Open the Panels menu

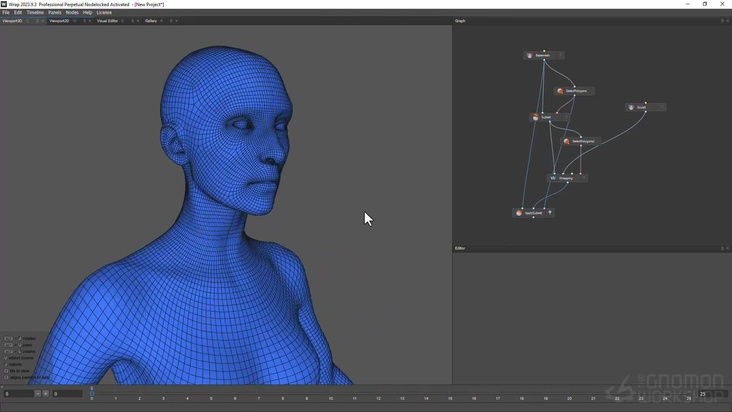[x=55, y=13]
